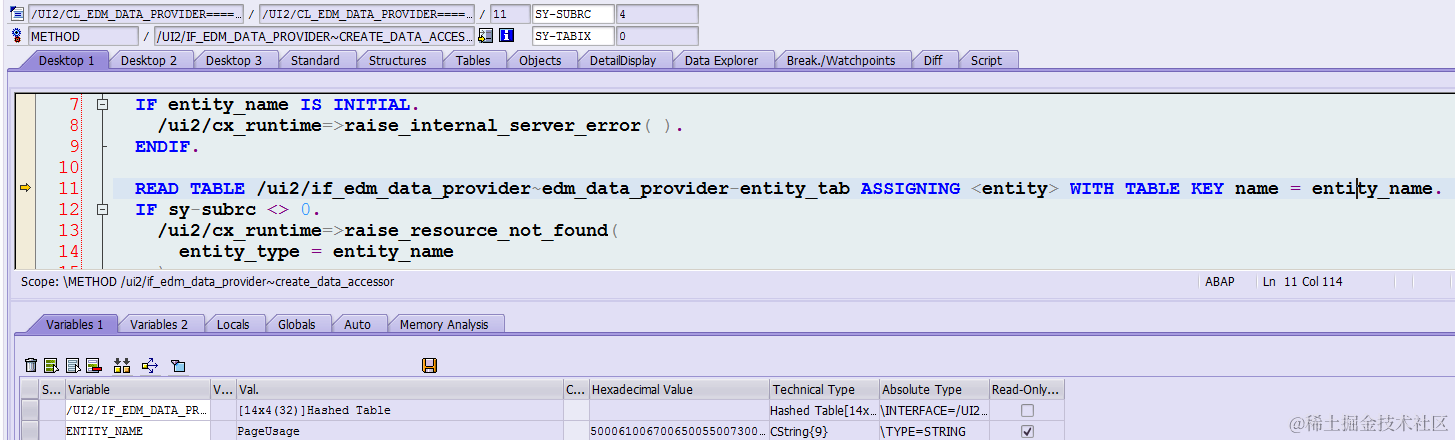Open the Objects tab
Screen dimensions: 1455x440
click(x=540, y=60)
